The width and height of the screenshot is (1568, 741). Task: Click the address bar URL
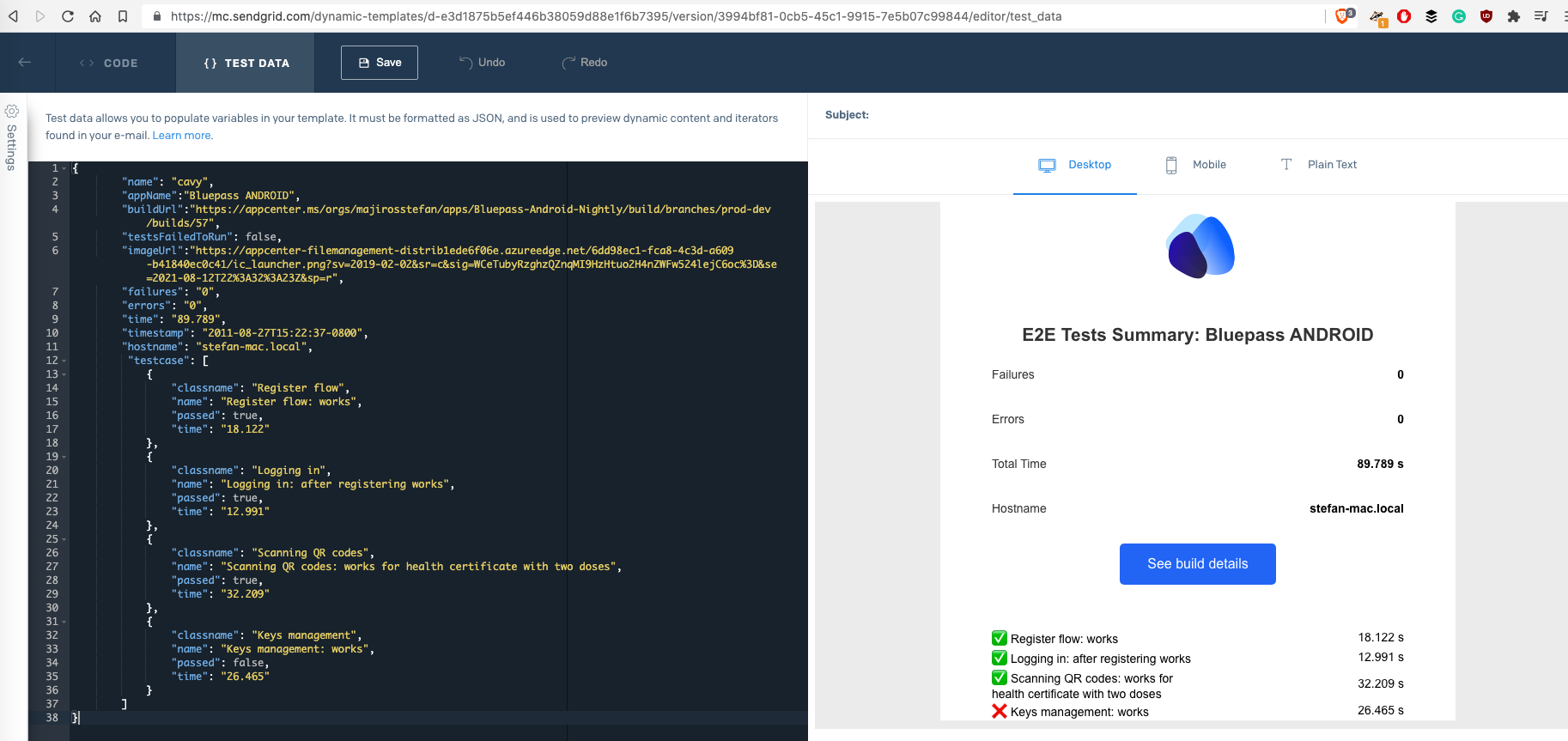coord(616,16)
